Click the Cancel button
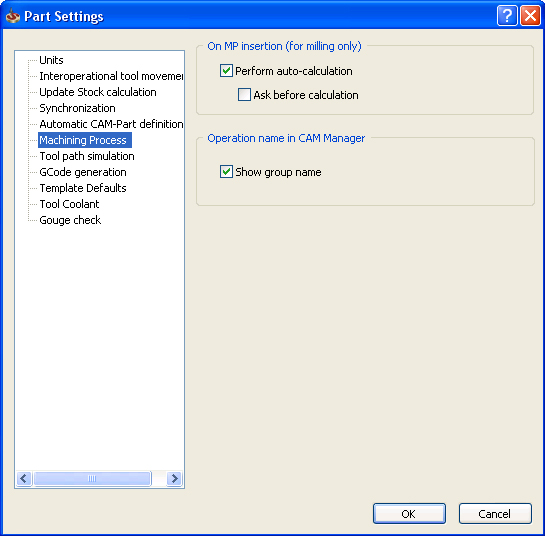Viewport: 545px width, 536px height. (495, 513)
